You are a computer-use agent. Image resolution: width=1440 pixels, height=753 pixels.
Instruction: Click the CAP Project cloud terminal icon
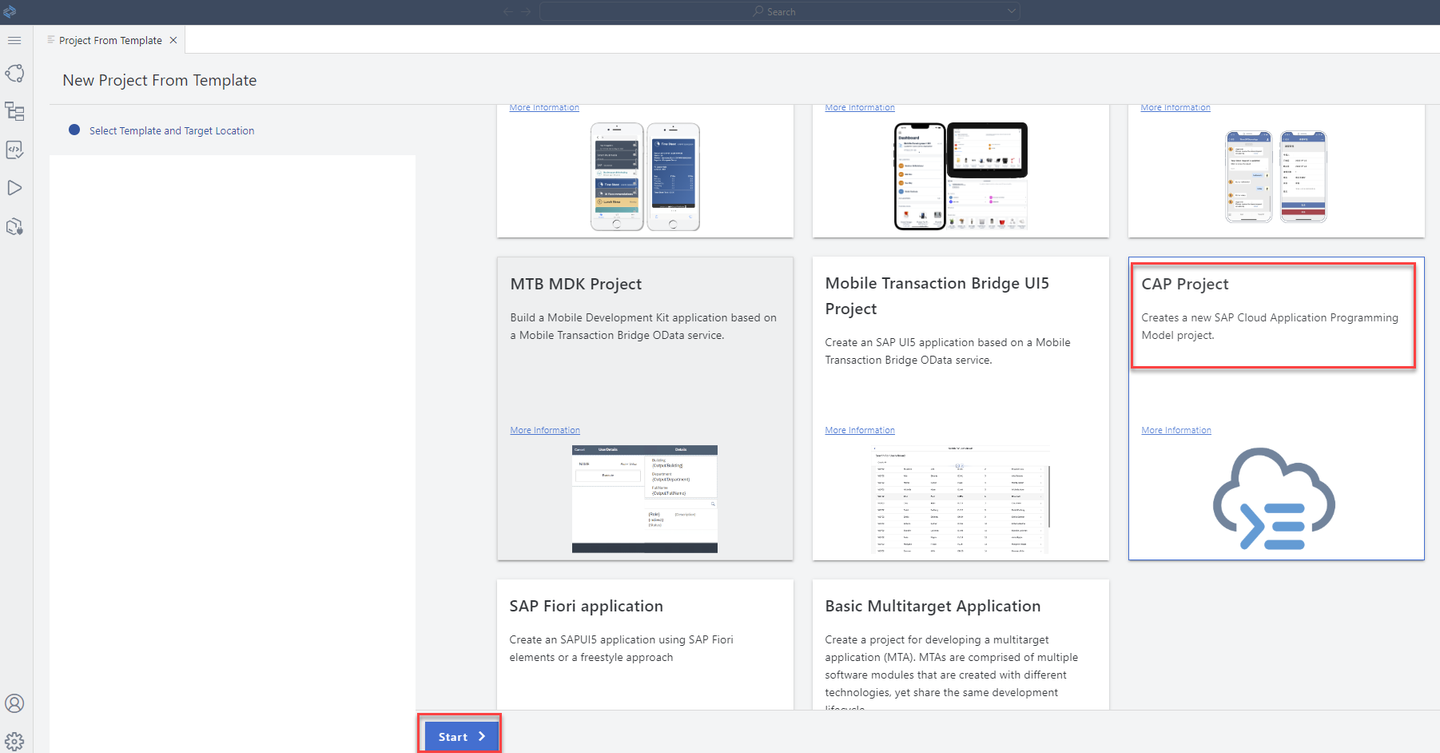click(x=1274, y=500)
